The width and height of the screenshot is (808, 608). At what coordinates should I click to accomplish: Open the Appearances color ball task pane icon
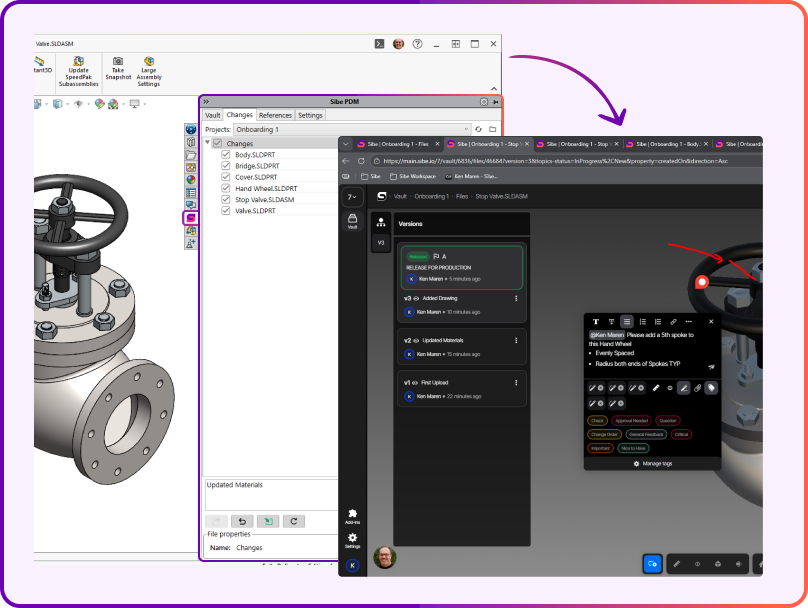pyautogui.click(x=191, y=180)
